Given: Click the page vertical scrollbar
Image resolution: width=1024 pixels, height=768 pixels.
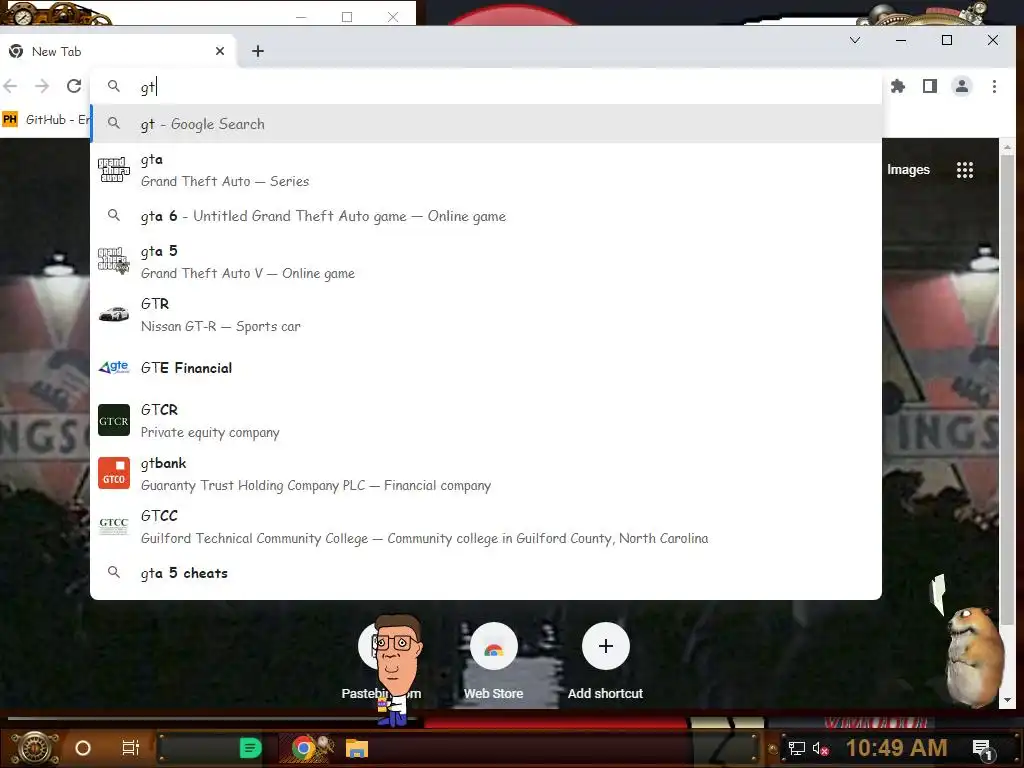Looking at the screenshot, I should coord(1007,392).
